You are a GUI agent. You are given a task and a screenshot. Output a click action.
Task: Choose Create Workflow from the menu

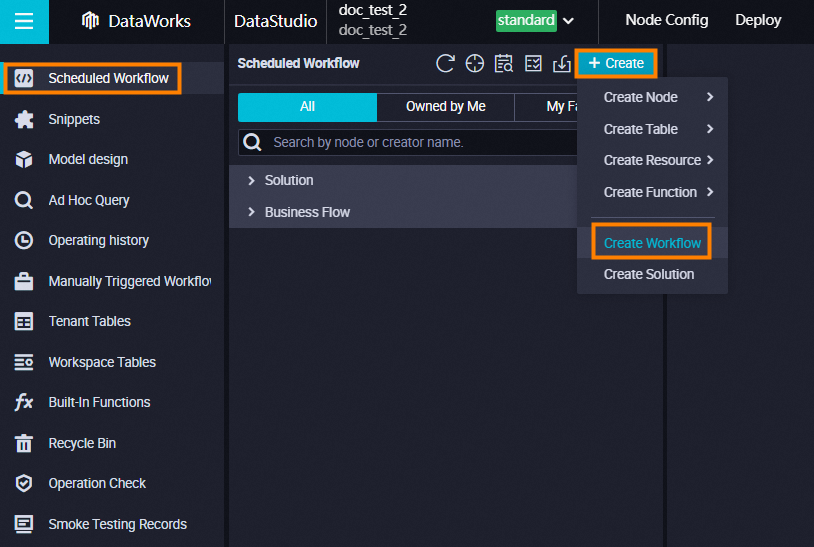(652, 243)
